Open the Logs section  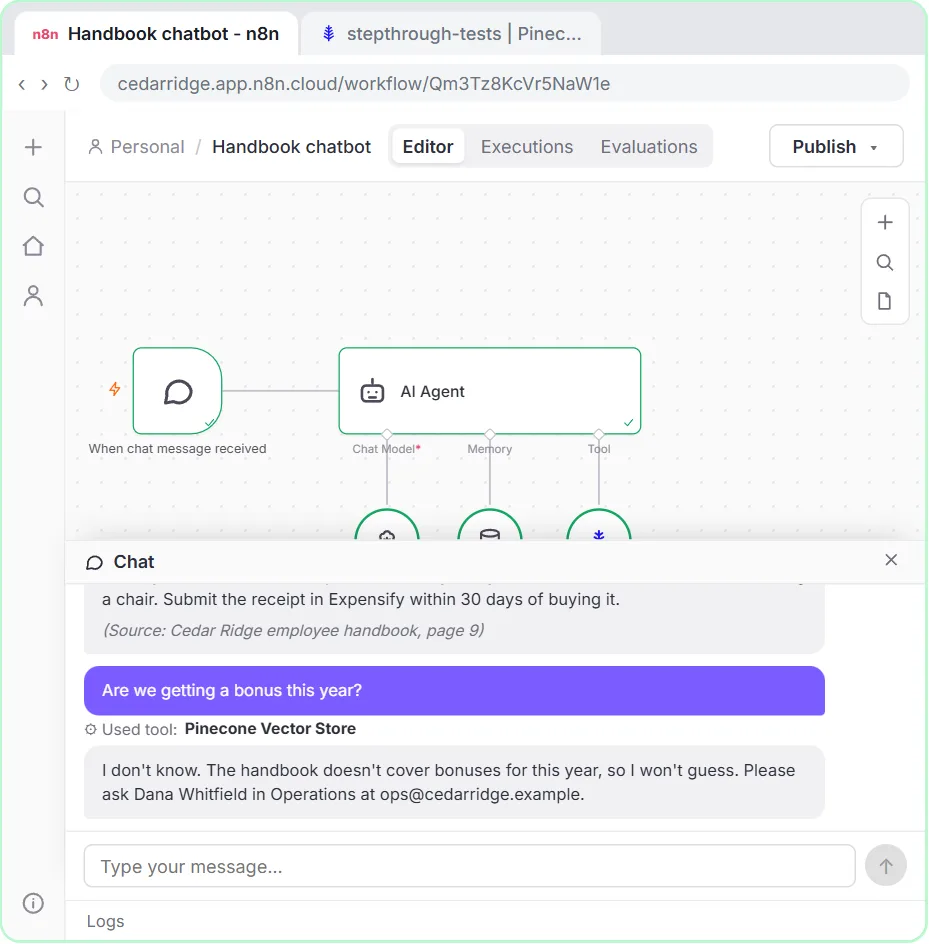click(x=105, y=921)
